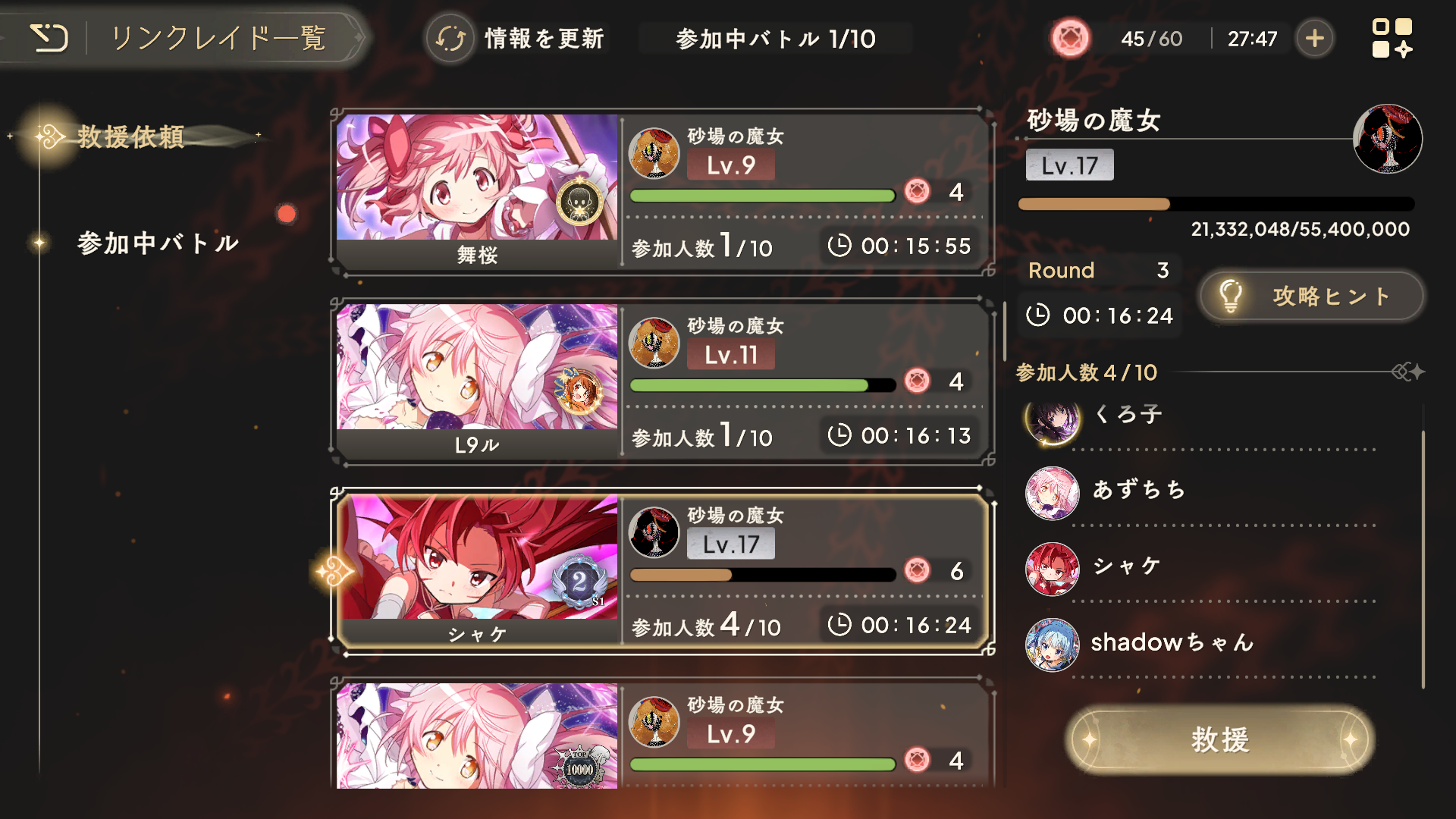Click the boss HP progress bar

pos(1216,204)
